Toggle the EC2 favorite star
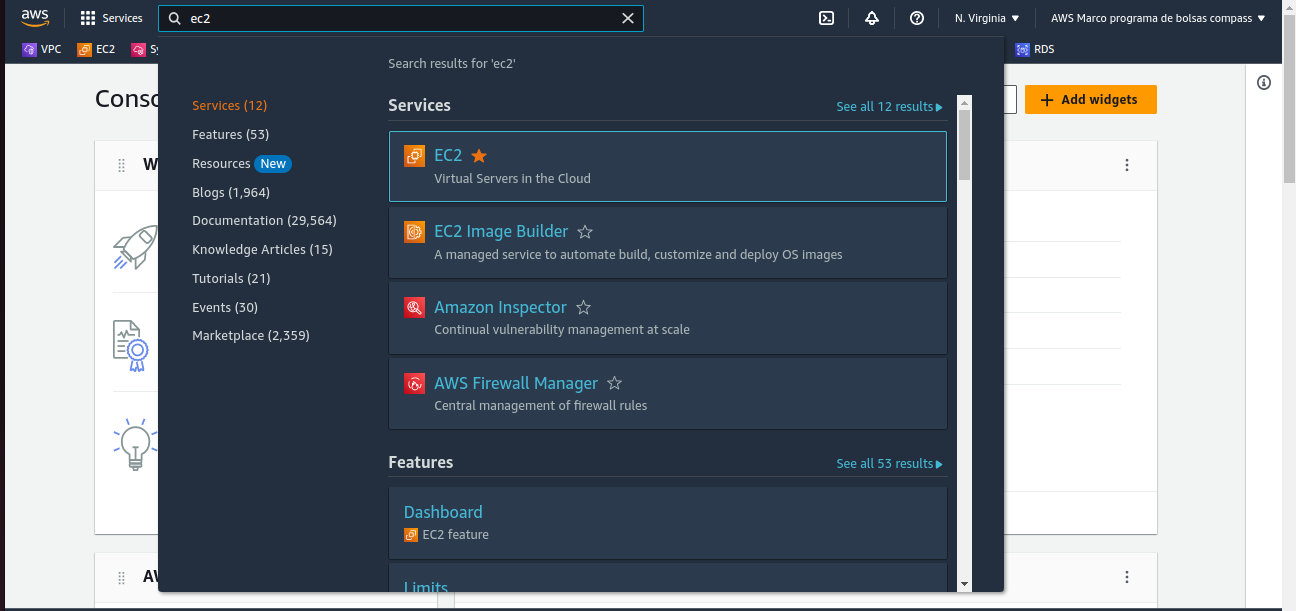Screen dimensions: 1296x611 pyautogui.click(x=478, y=156)
